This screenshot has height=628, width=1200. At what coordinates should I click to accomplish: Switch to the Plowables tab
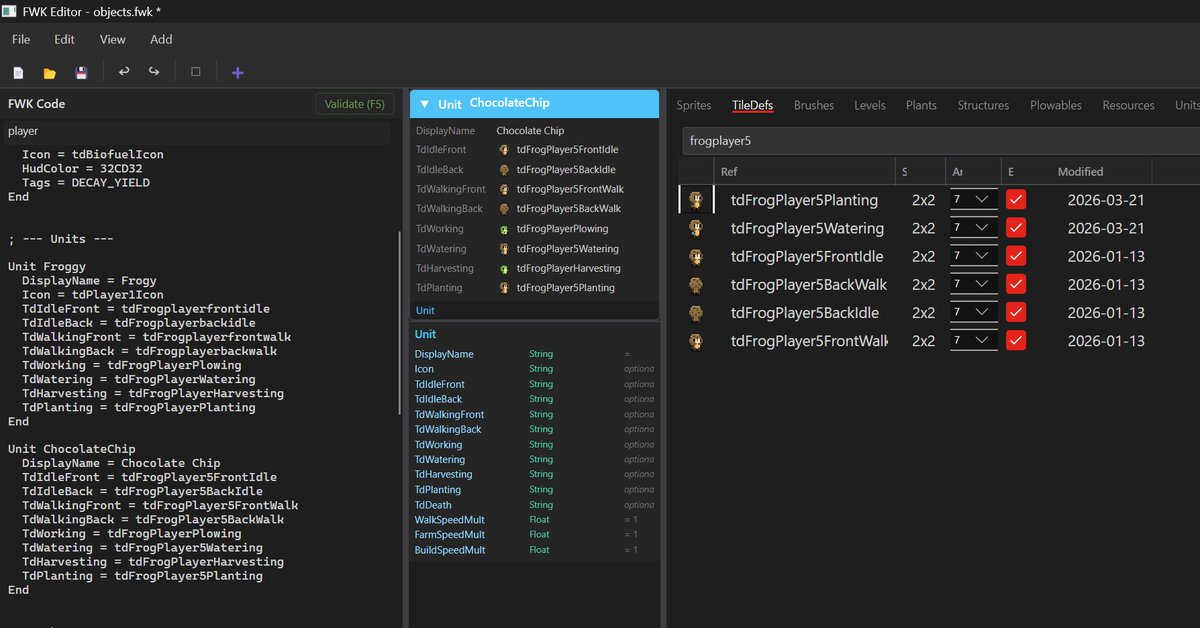point(1056,105)
